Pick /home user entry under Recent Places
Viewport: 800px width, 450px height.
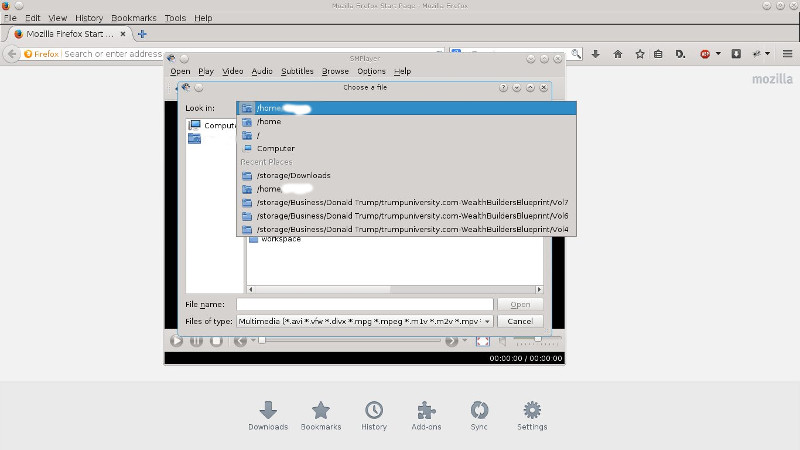click(x=406, y=189)
